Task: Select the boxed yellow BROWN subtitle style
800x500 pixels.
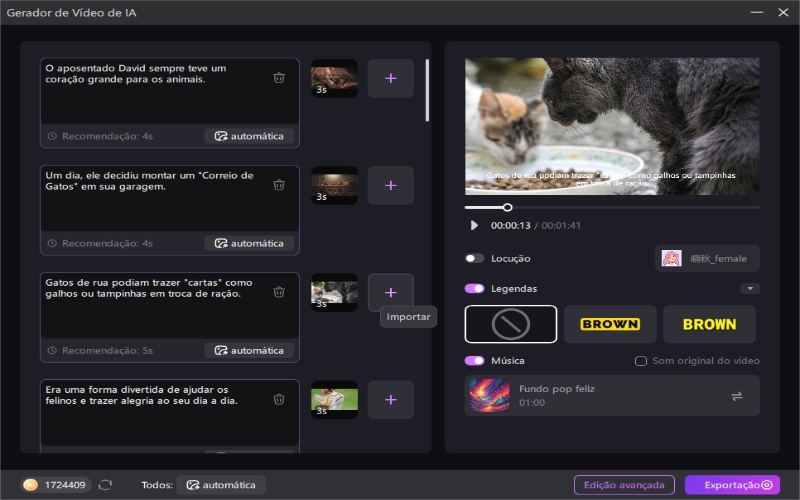Action: click(610, 324)
